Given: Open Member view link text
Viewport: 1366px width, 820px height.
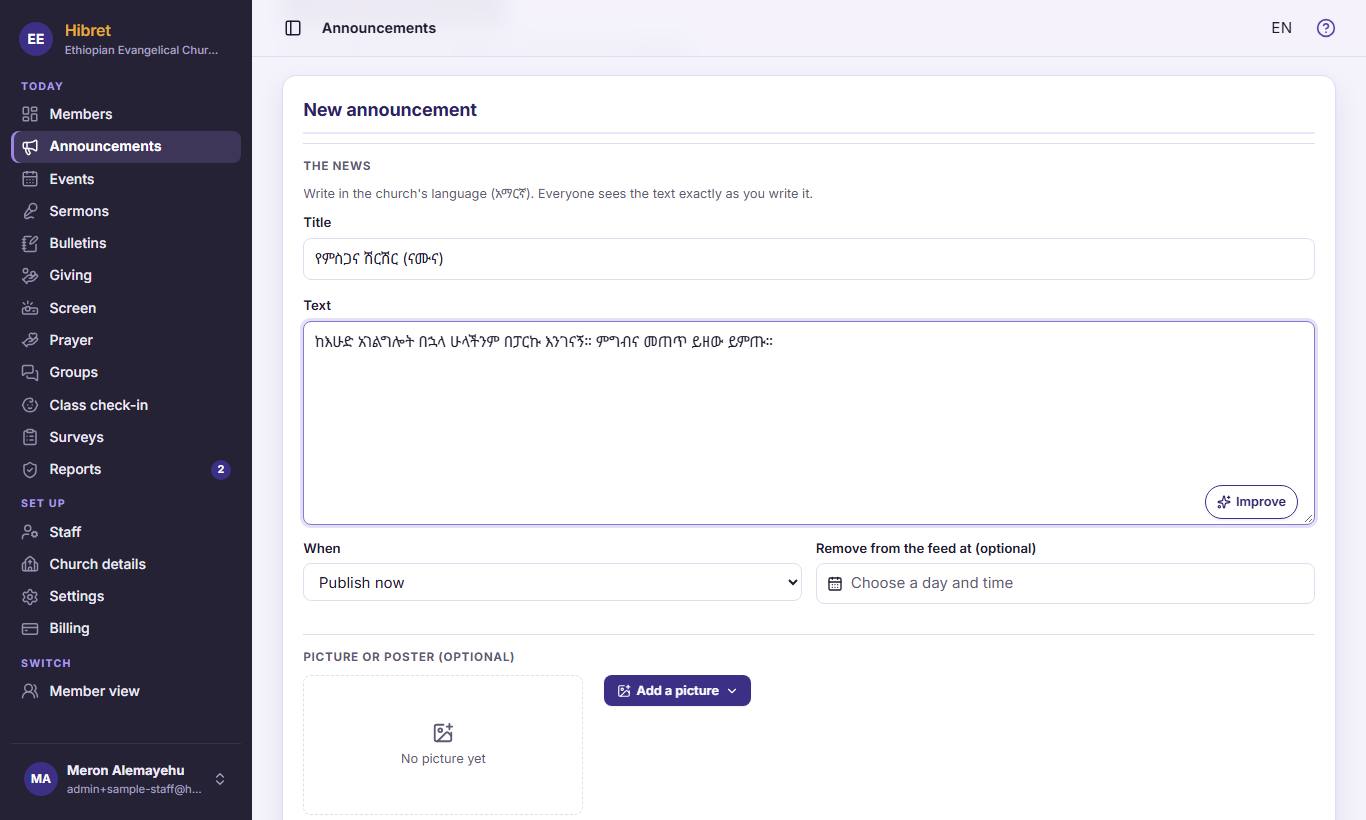Looking at the screenshot, I should 95,691.
